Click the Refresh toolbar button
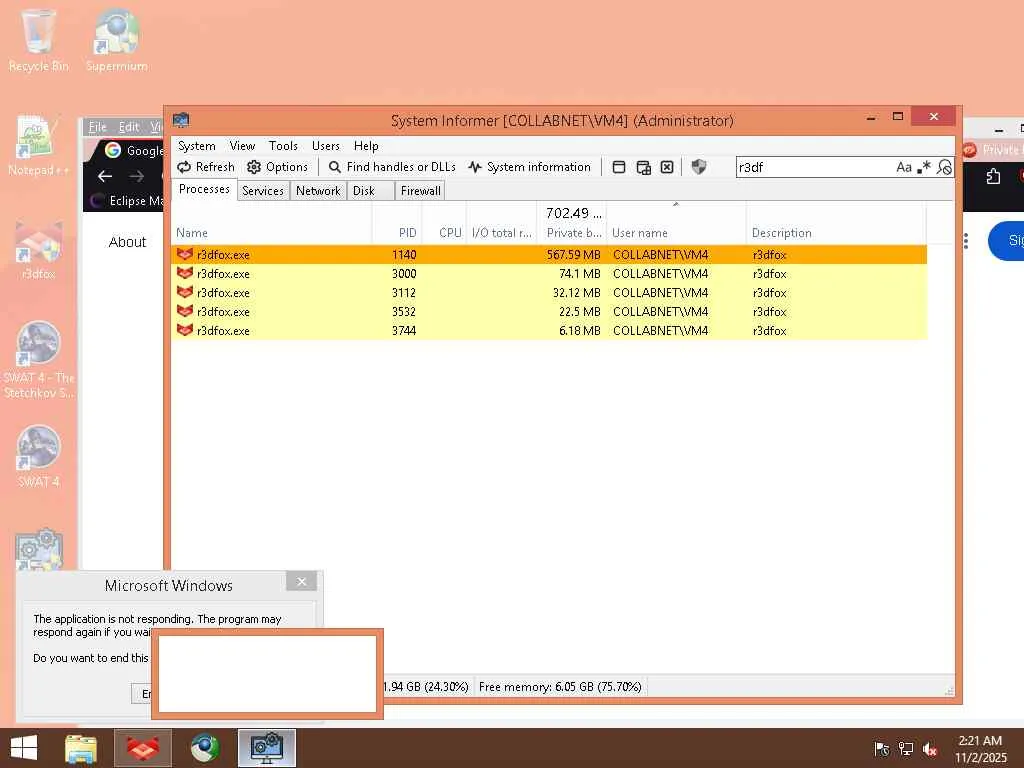 coord(206,167)
